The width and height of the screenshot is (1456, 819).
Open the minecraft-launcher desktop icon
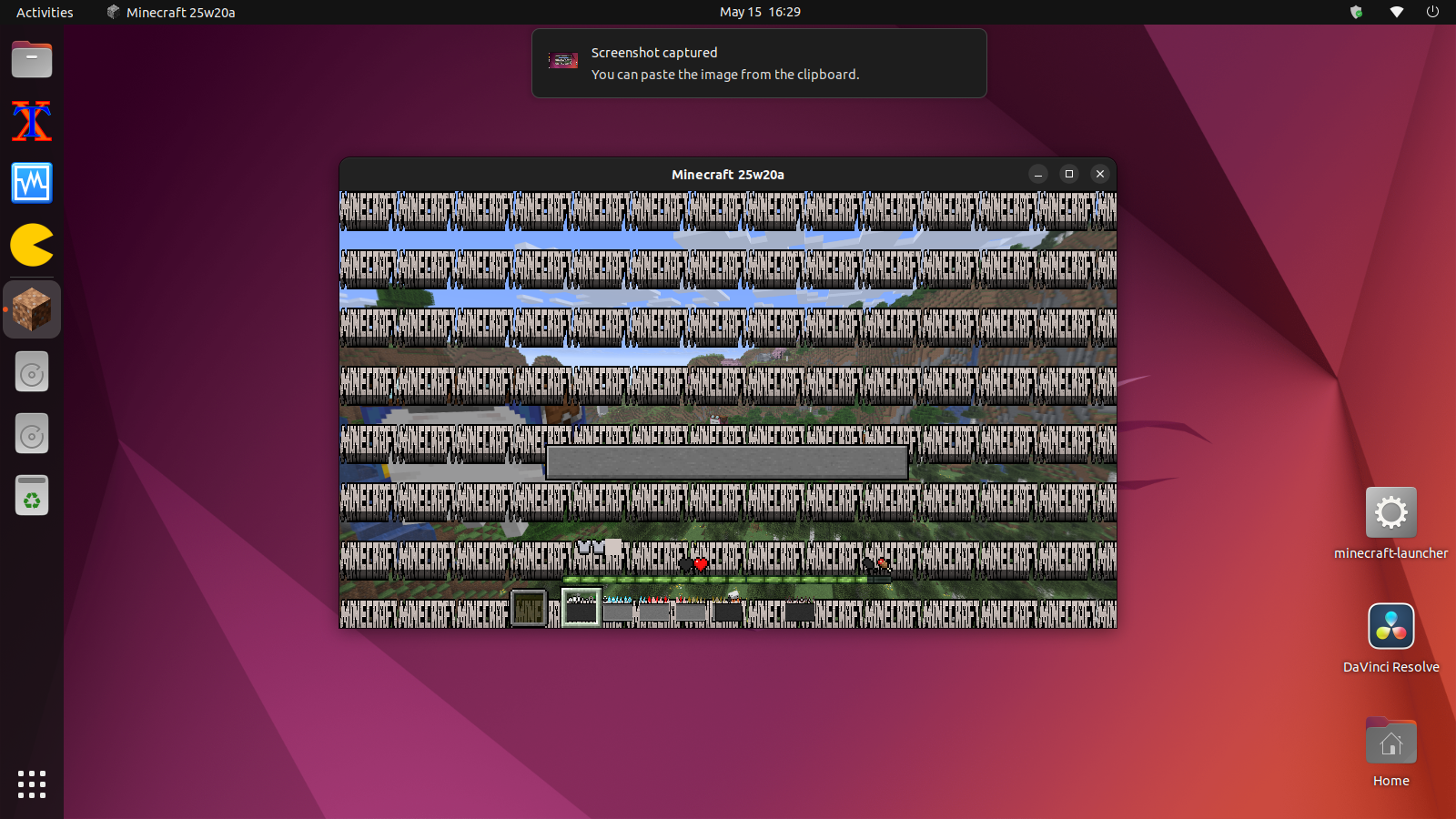click(1390, 524)
